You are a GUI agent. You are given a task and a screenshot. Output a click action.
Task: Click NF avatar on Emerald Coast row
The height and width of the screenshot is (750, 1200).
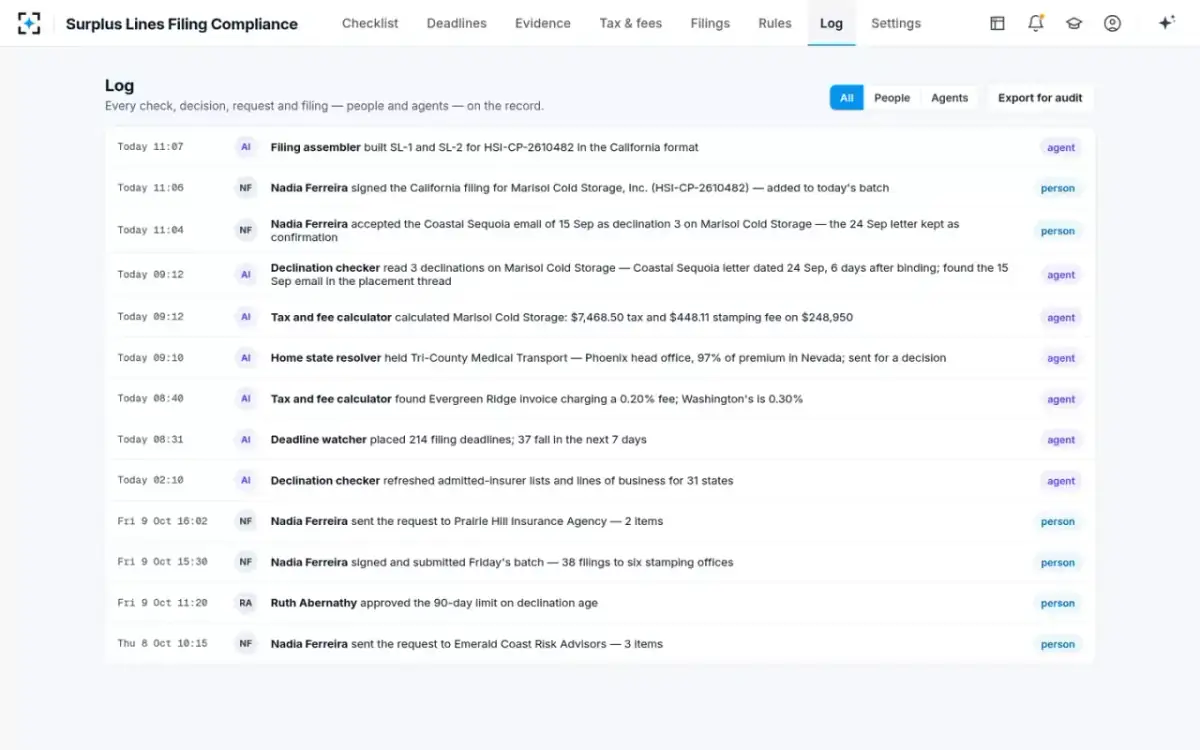[x=246, y=644]
